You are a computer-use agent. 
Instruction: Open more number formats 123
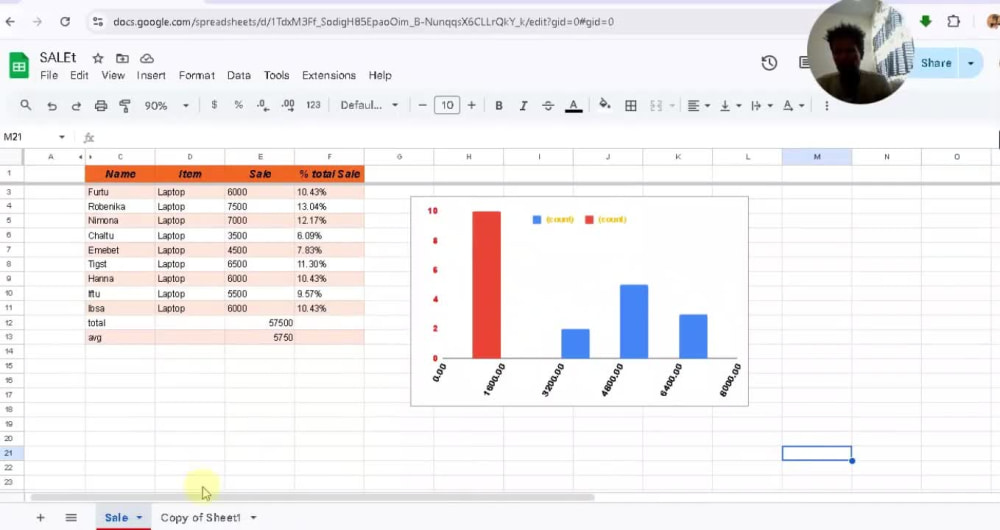pyautogui.click(x=313, y=105)
